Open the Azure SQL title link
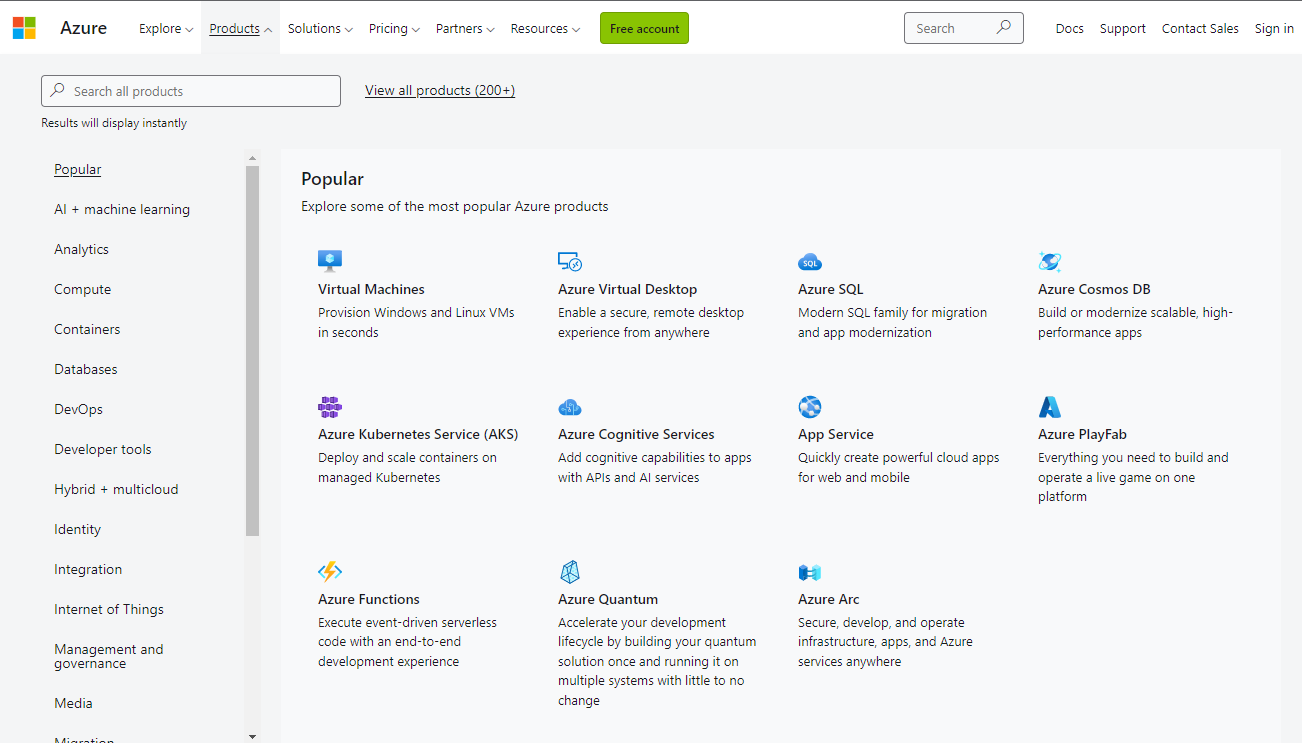 pyautogui.click(x=830, y=289)
